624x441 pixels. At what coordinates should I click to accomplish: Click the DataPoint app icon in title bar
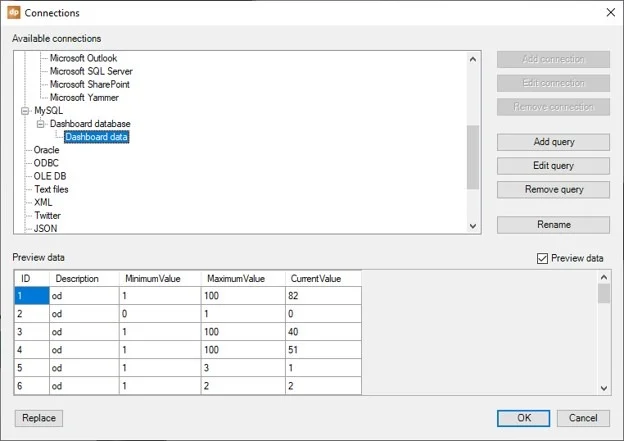[14, 12]
